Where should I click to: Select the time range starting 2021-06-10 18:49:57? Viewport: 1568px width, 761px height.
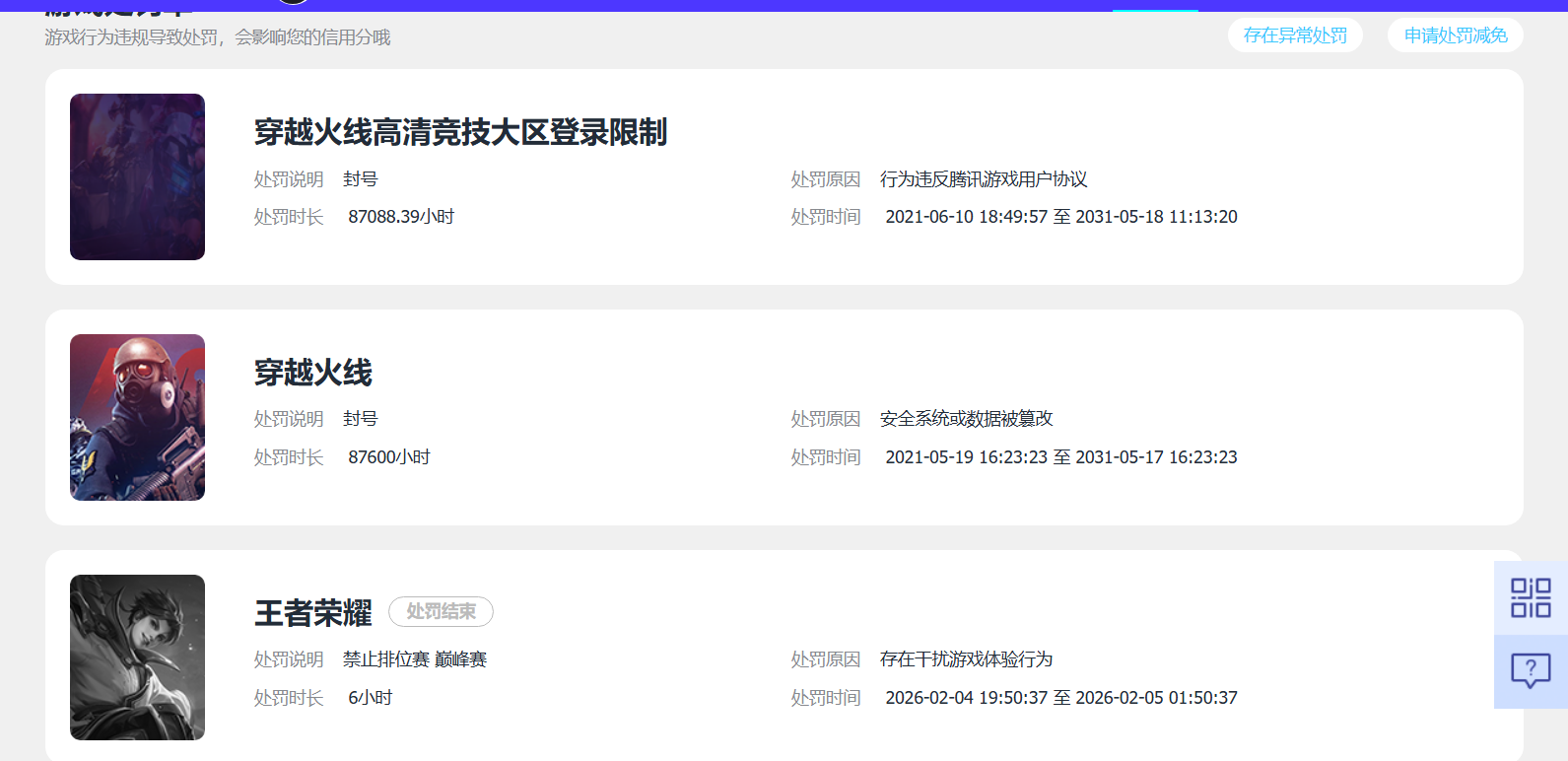point(1061,217)
